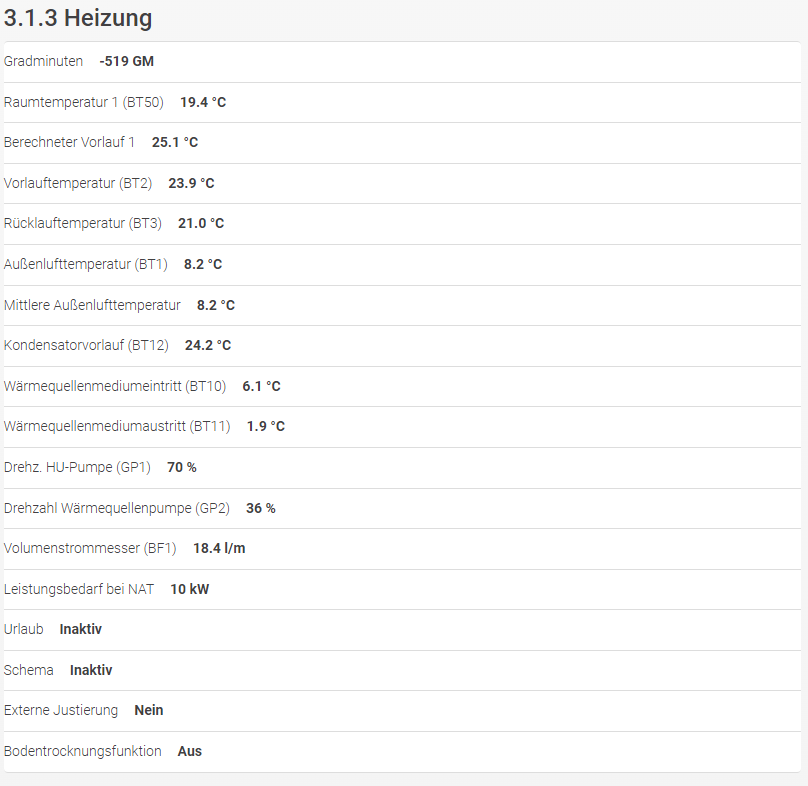The width and height of the screenshot is (808, 786).
Task: Click the '25.1 °C' value
Action: pos(175,142)
